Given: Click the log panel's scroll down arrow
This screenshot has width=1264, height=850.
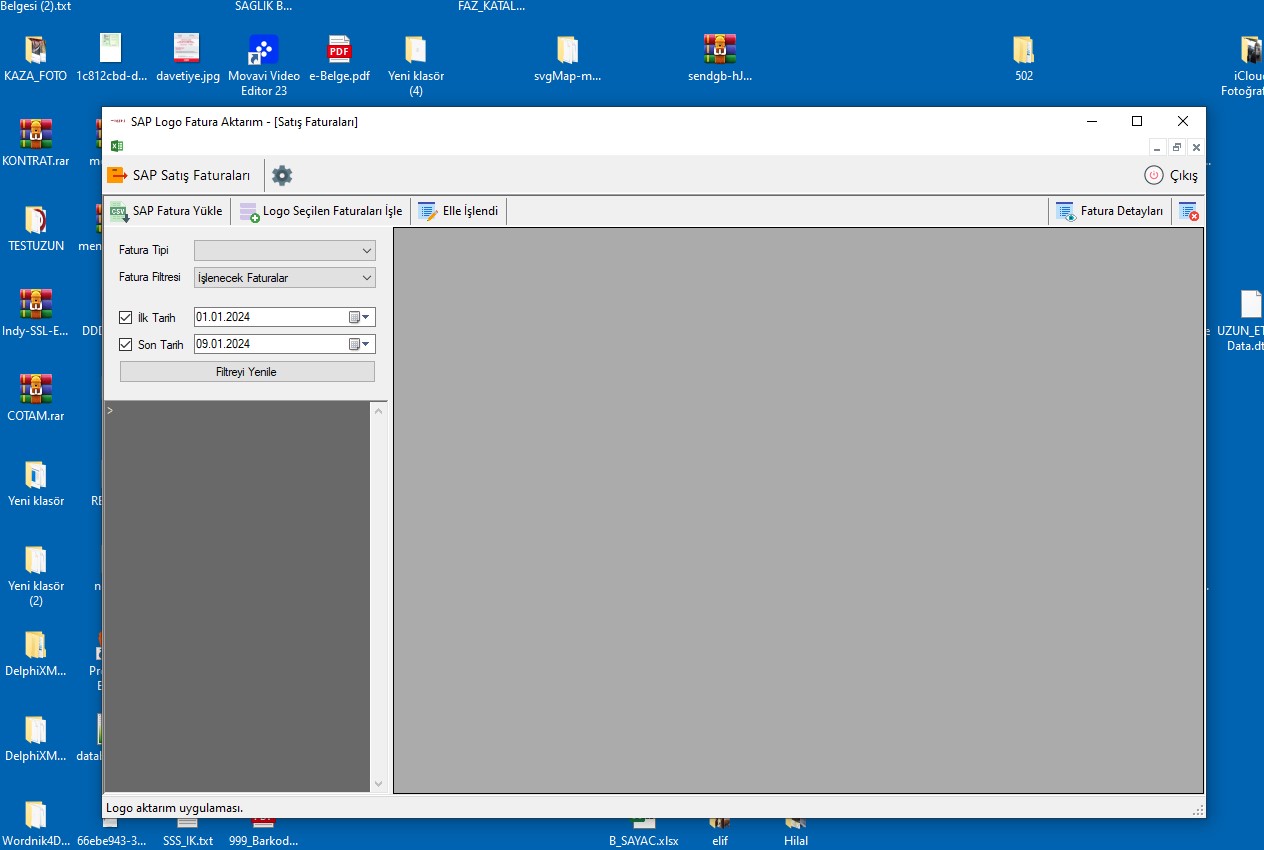Looking at the screenshot, I should tap(378, 784).
